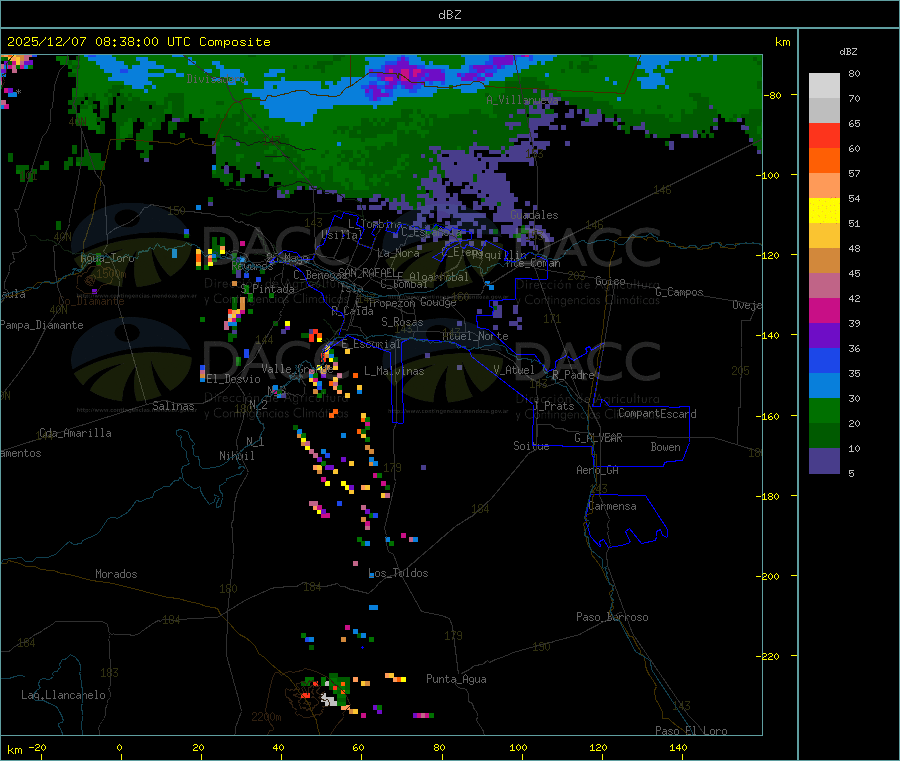
Task: Click the Paso_El_Loro map label
Action: coord(691,731)
